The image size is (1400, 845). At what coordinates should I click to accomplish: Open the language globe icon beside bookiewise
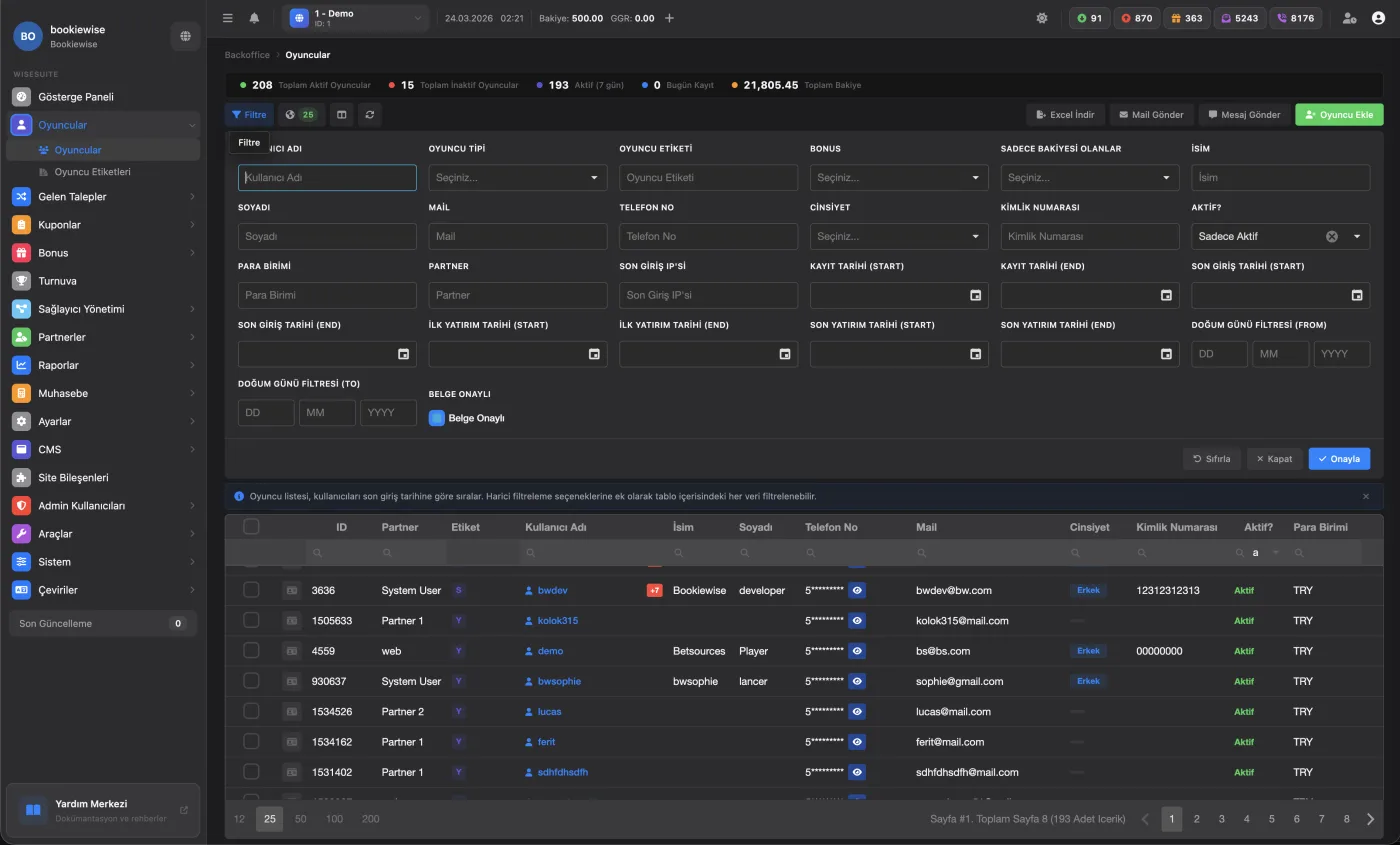pos(185,36)
